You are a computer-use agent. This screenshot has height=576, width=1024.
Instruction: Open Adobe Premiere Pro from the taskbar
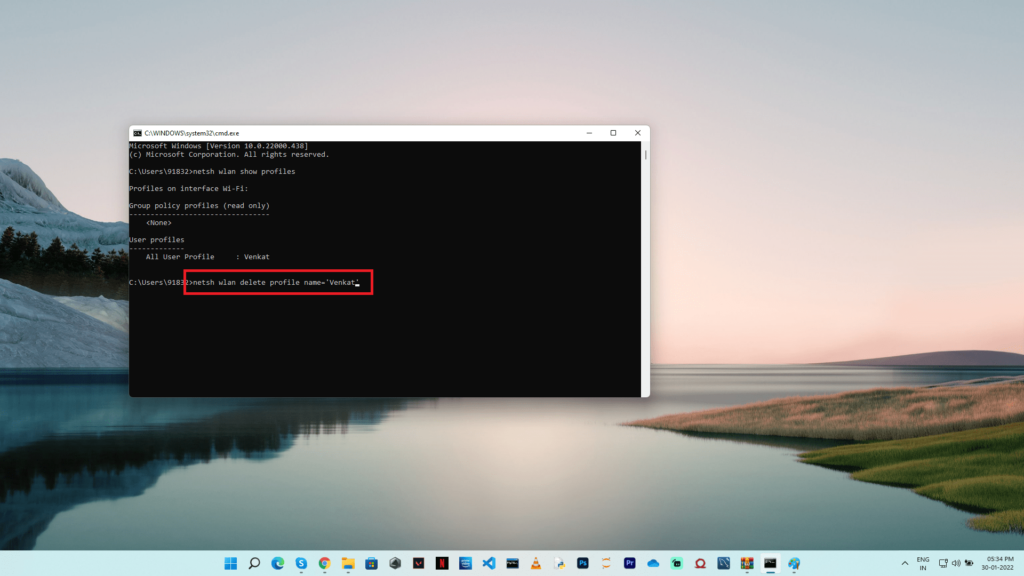[x=630, y=563]
